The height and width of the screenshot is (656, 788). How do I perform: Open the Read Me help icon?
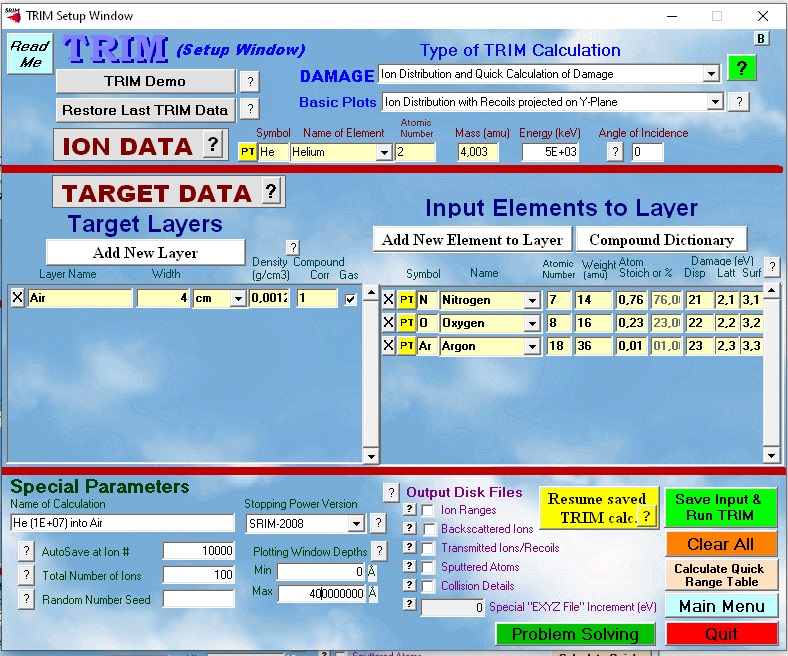(30, 54)
